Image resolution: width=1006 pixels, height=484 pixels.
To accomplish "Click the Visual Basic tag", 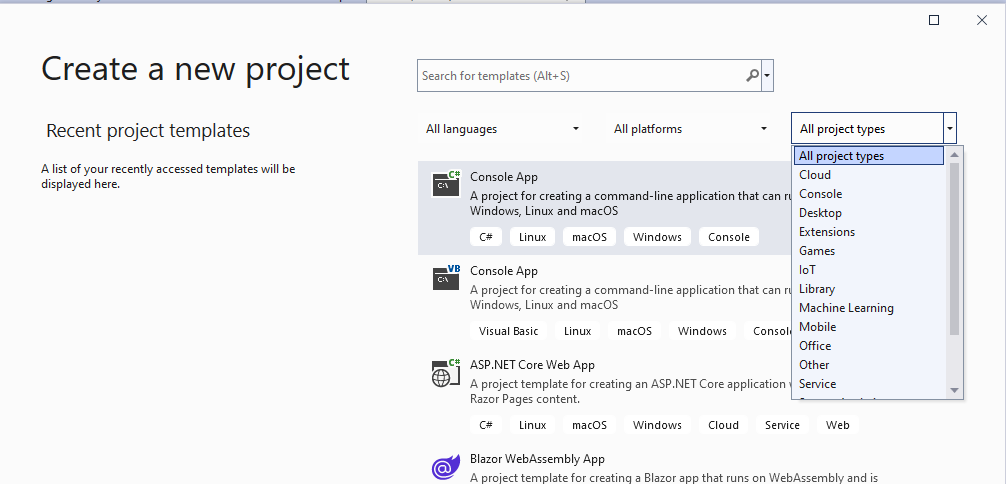I will (508, 331).
